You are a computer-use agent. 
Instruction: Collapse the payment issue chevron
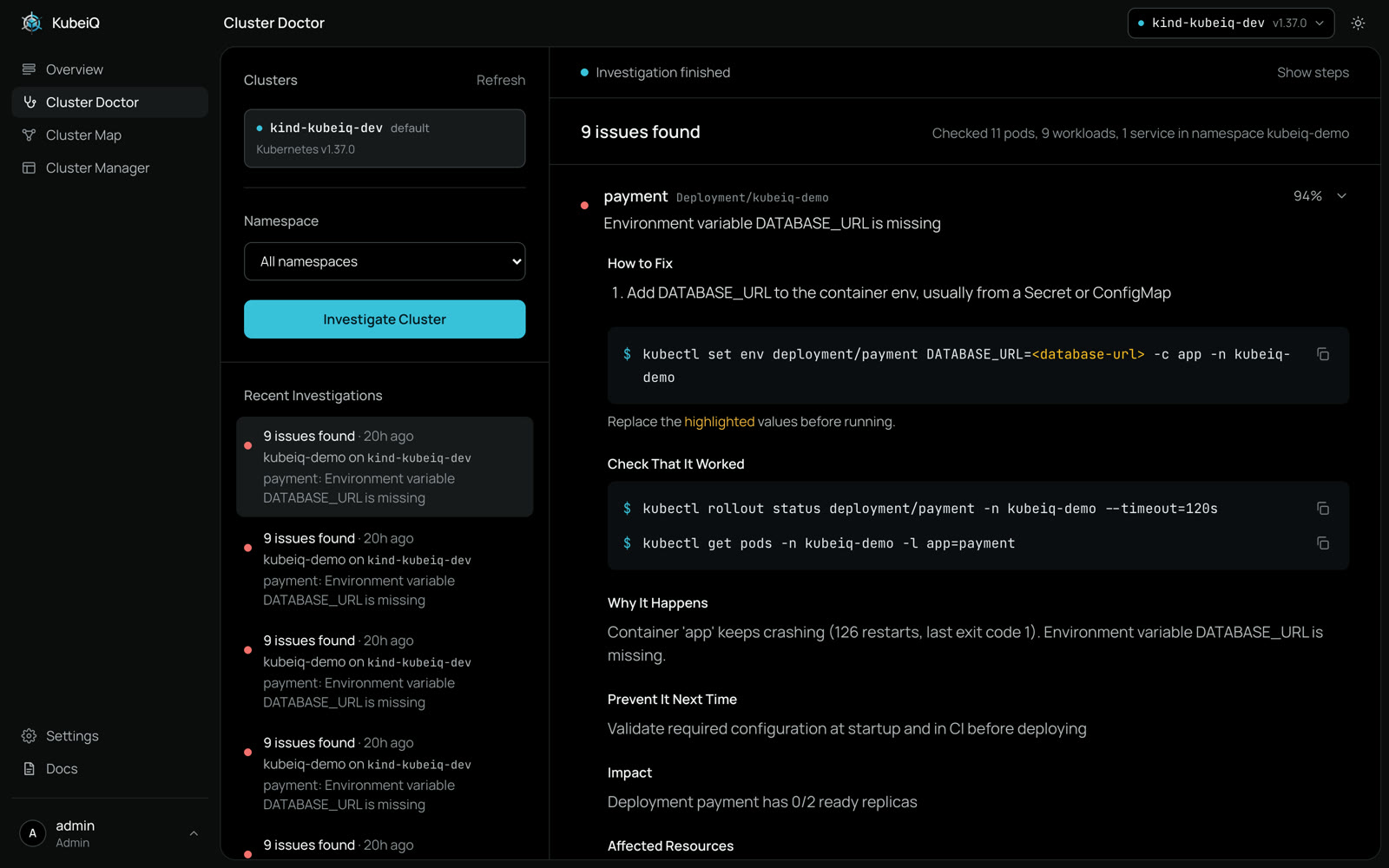[x=1341, y=196]
